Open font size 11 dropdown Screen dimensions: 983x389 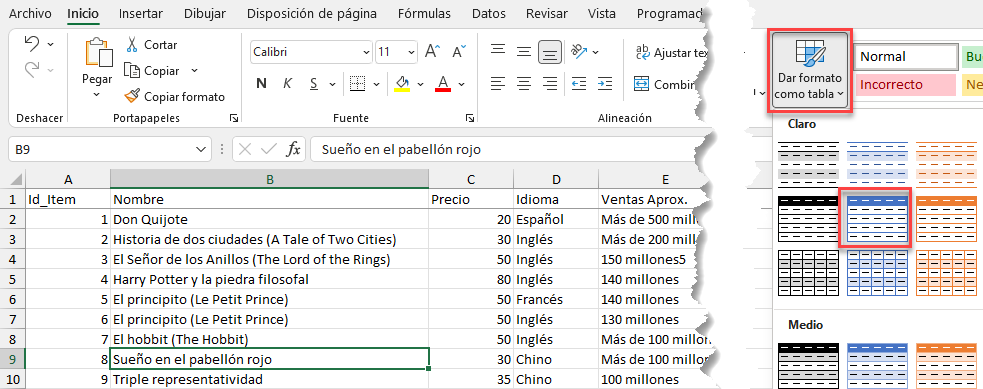click(411, 53)
